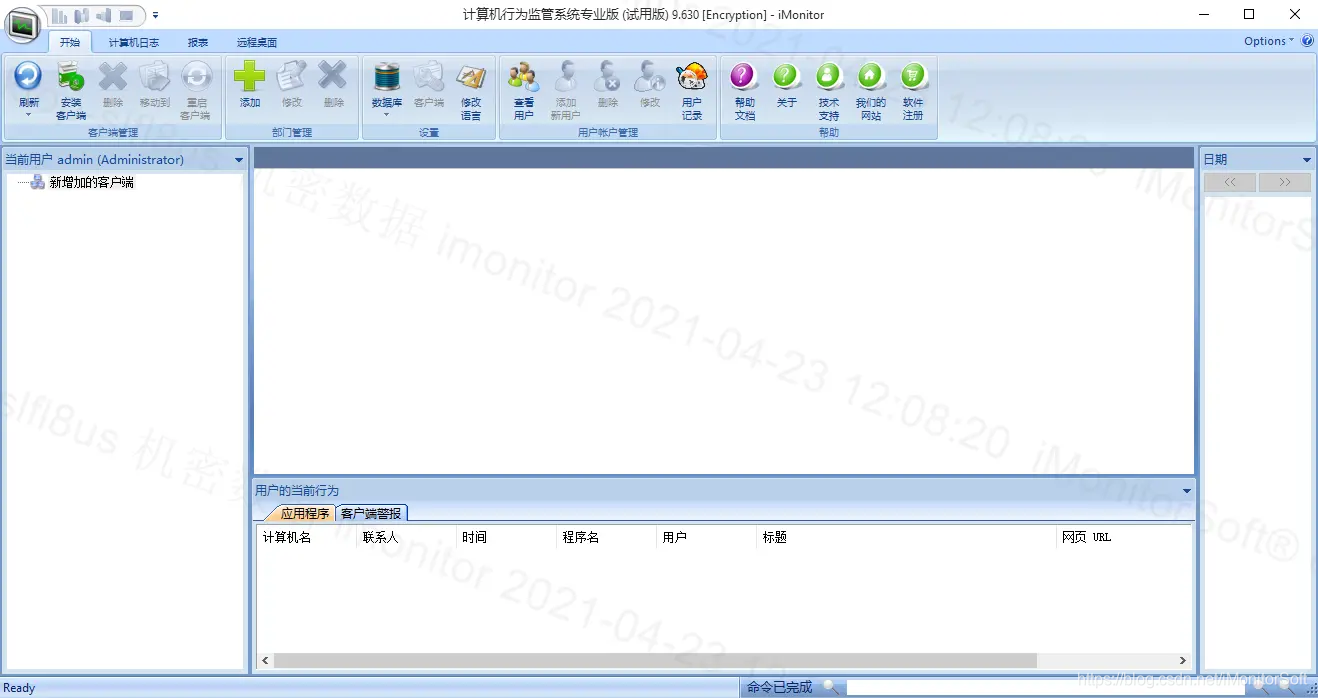This screenshot has height=698, width=1318.
Task: Click the search magnifier icon in status bar
Action: 830,687
